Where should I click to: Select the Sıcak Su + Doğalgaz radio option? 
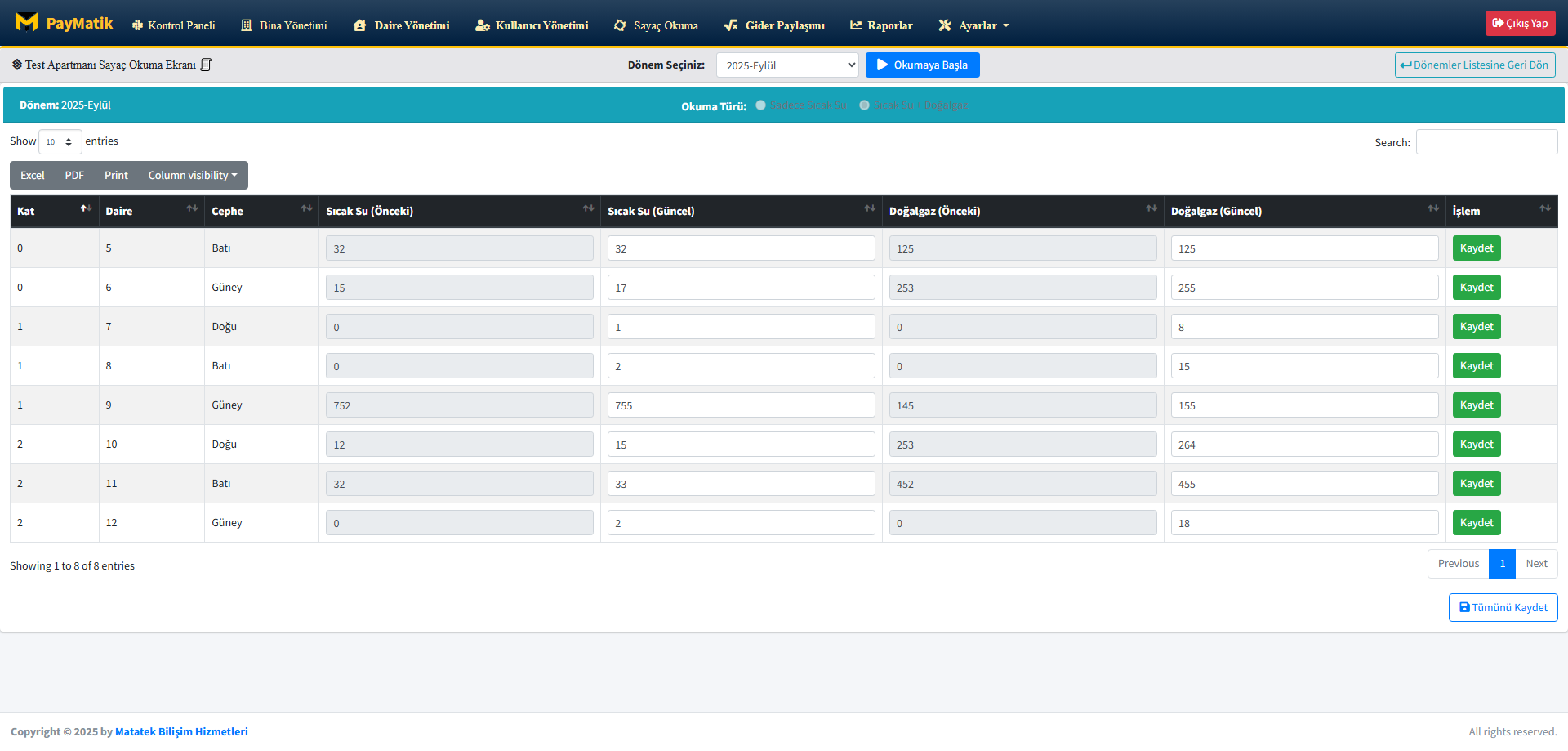(864, 105)
